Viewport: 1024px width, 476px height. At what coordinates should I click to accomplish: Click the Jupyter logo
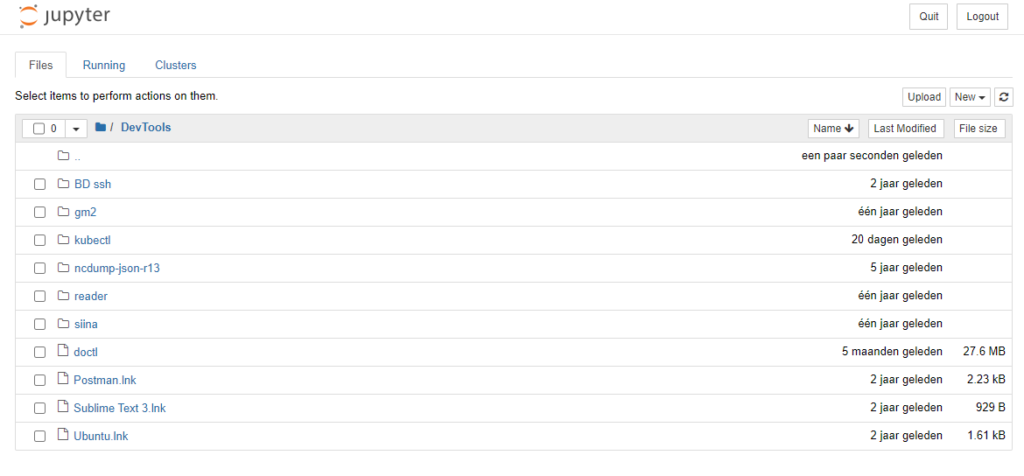64,16
